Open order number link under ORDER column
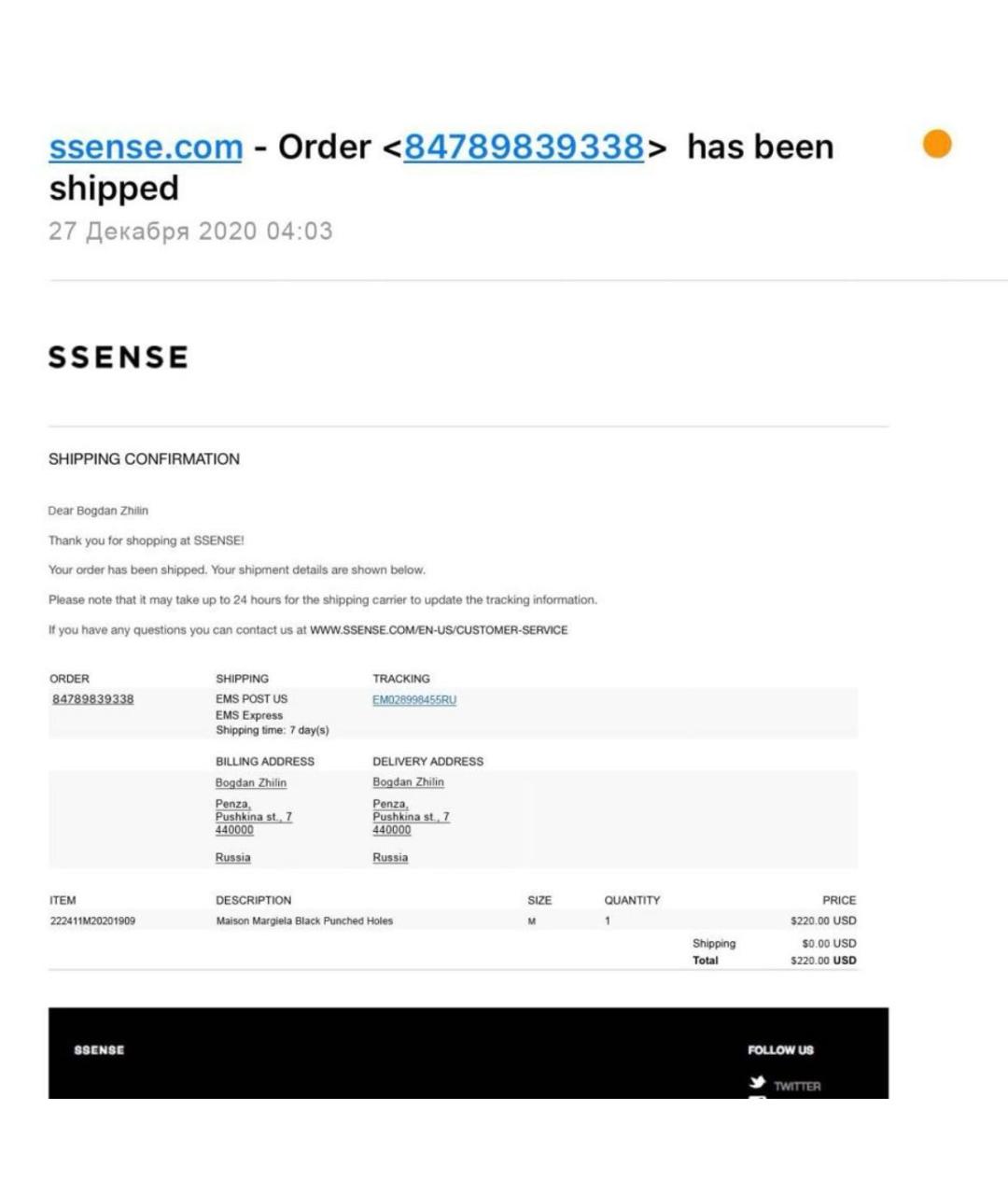This screenshot has width=1008, height=1195. [x=92, y=699]
